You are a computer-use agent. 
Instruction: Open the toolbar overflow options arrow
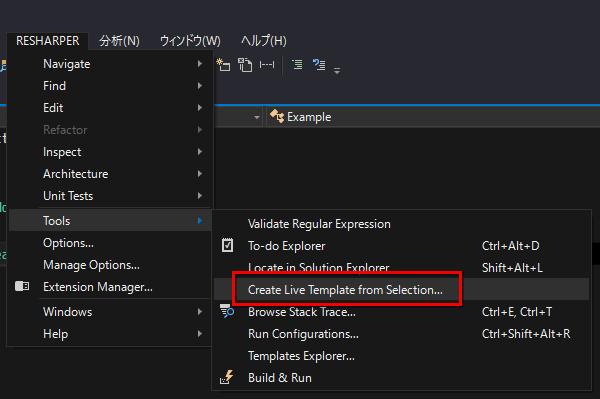pos(337,71)
